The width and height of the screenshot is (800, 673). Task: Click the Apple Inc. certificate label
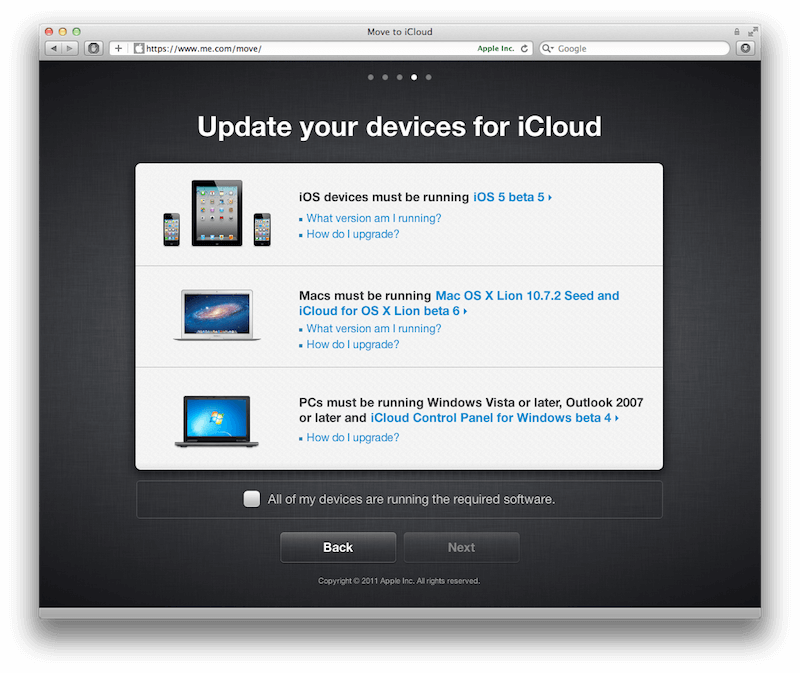(x=495, y=48)
